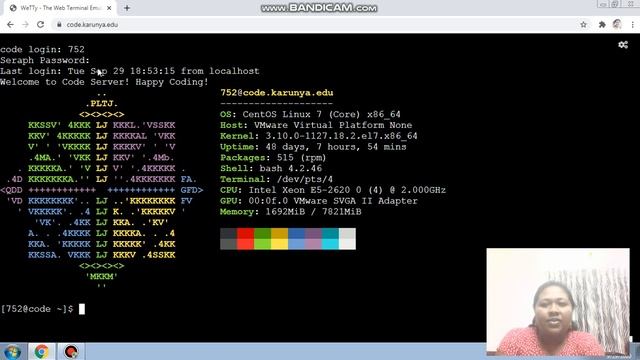Bookmark this page with the star icon
Image resolution: width=640 pixels, height=360 pixels.
click(x=583, y=24)
